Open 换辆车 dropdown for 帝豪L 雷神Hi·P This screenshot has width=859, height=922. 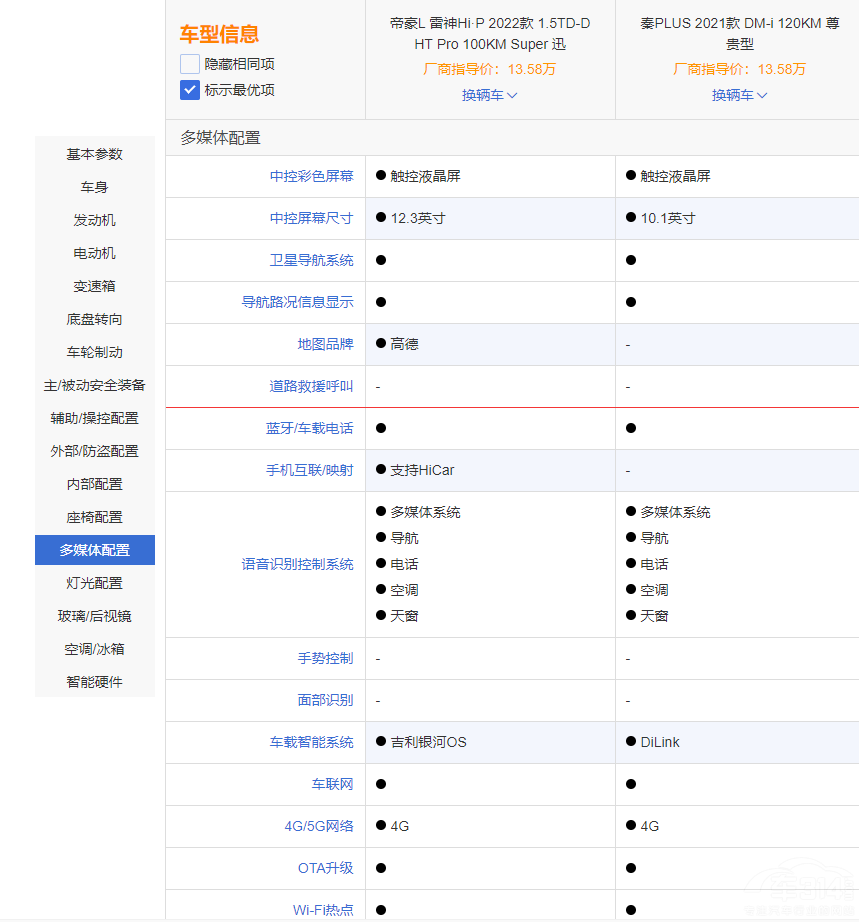pos(489,95)
